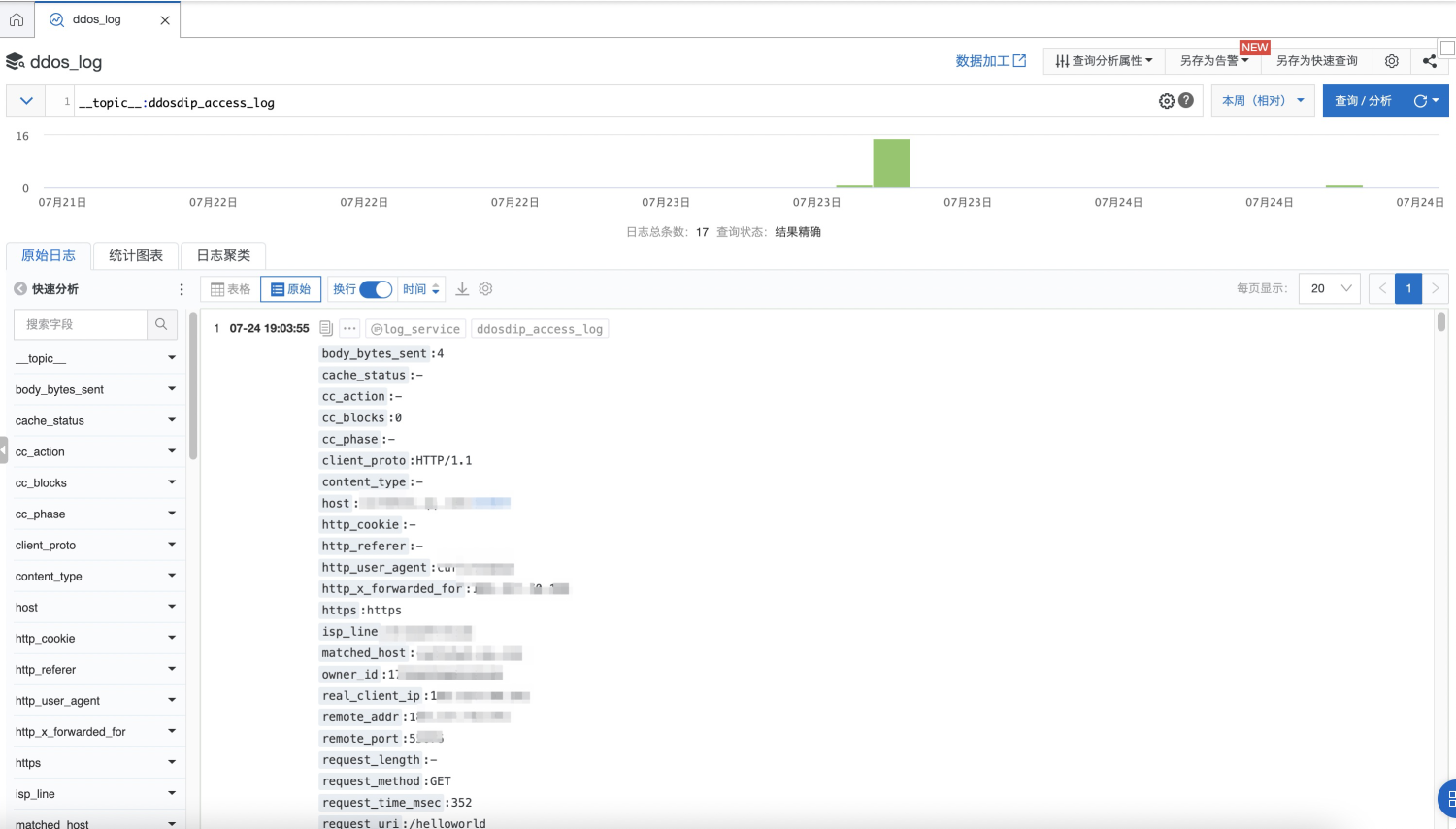1456x829 pixels.
Task: Switch to the 日志聚类 tab
Action: [x=223, y=255]
